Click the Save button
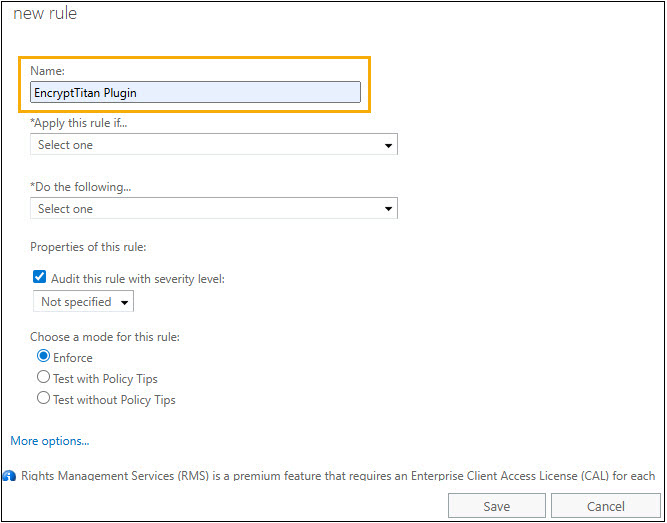The height and width of the screenshot is (523, 667). point(496,506)
